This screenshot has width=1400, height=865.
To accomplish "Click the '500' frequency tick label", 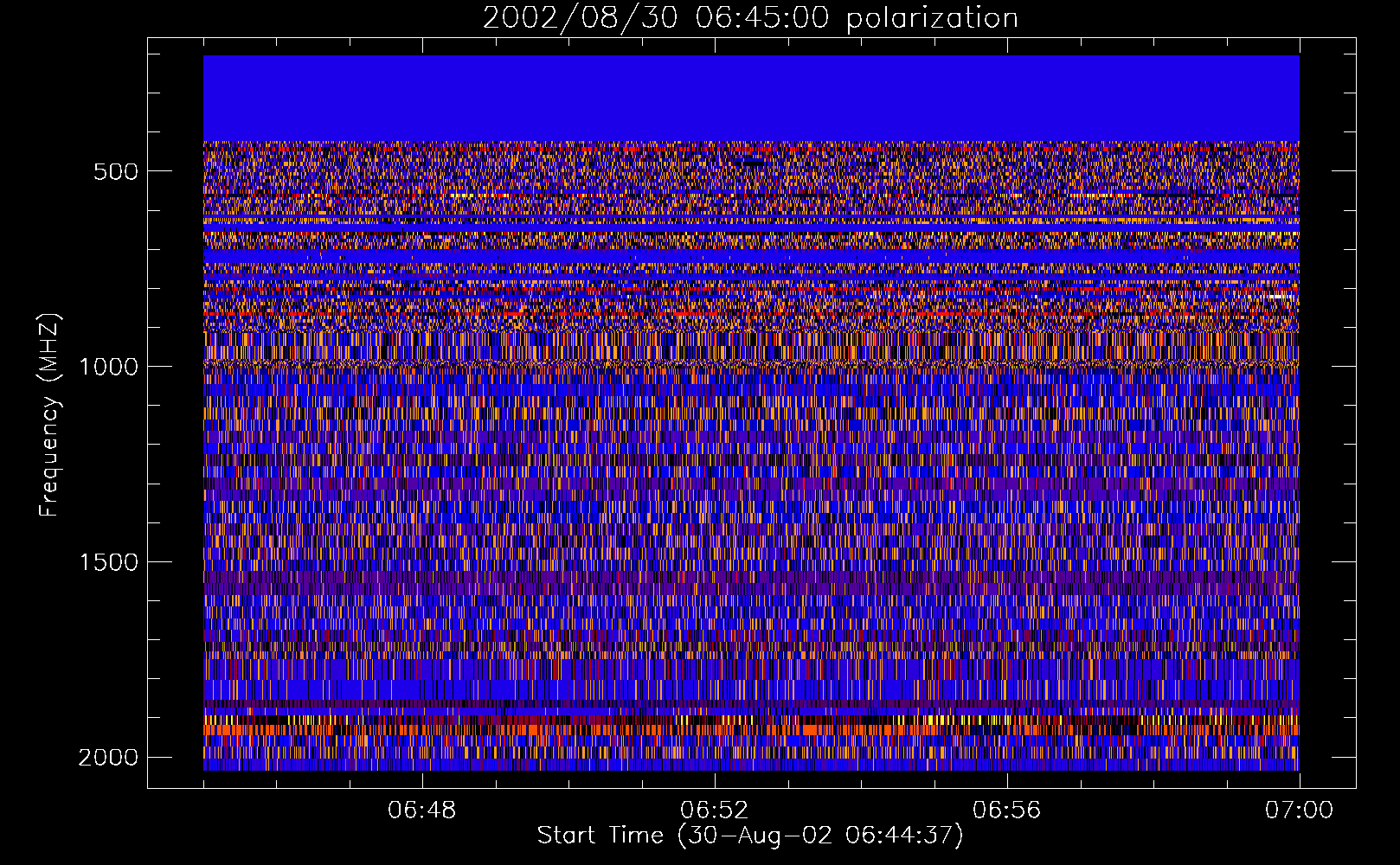I will point(115,171).
